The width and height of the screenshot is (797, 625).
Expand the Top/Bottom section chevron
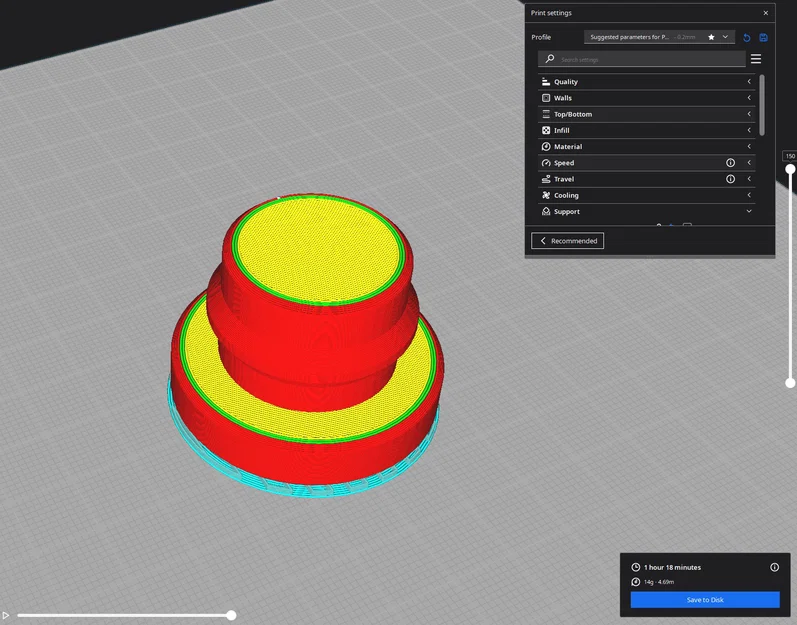point(749,114)
